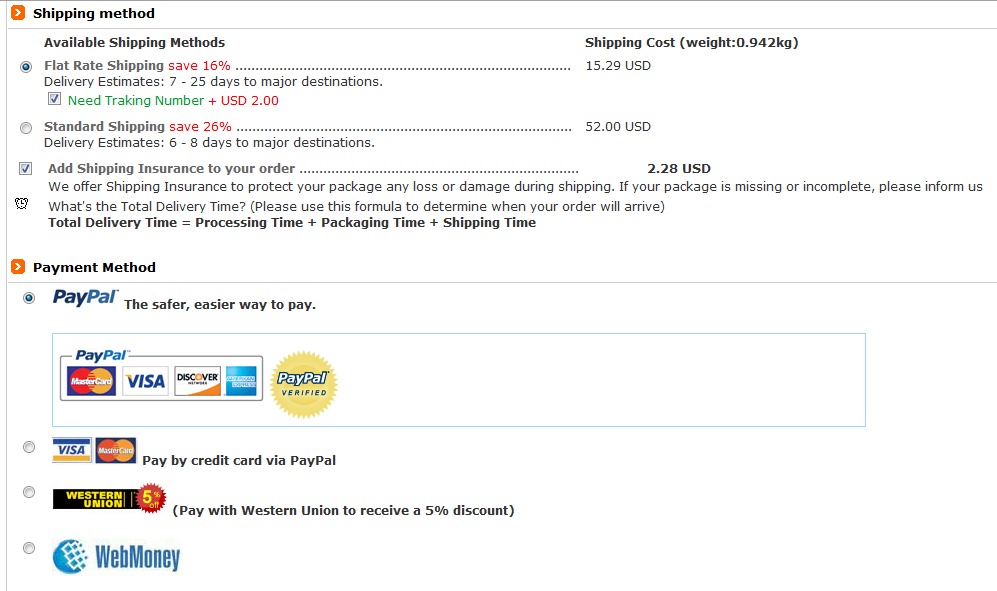Click the orange arrow beside Shipping method
Image resolution: width=997 pixels, height=591 pixels.
(17, 13)
